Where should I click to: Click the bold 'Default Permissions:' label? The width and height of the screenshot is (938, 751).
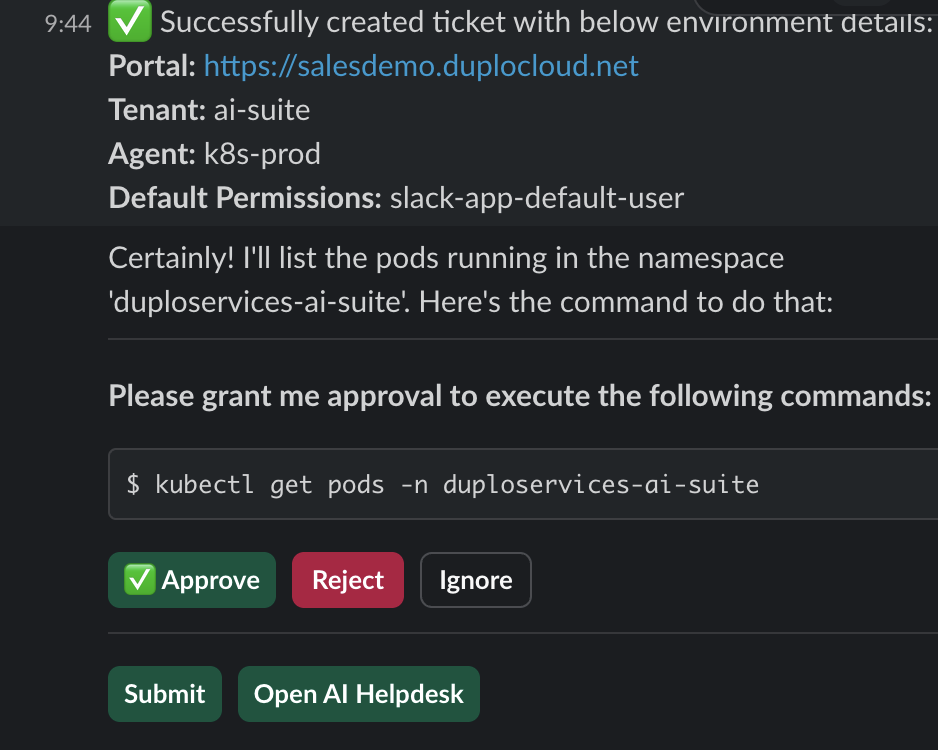(245, 198)
